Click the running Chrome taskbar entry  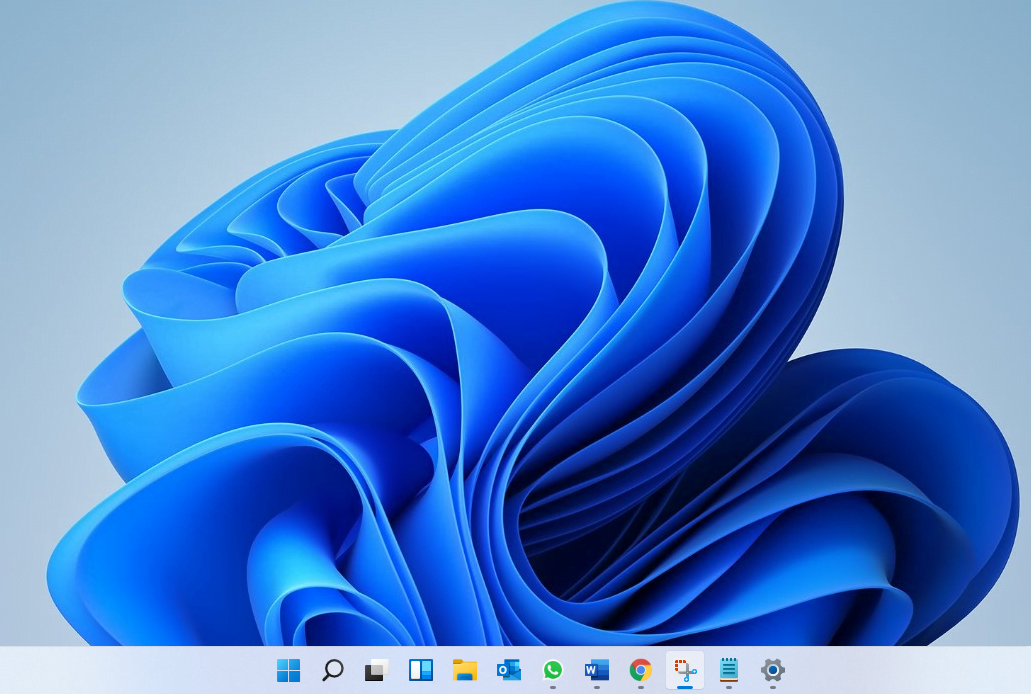coord(641,671)
